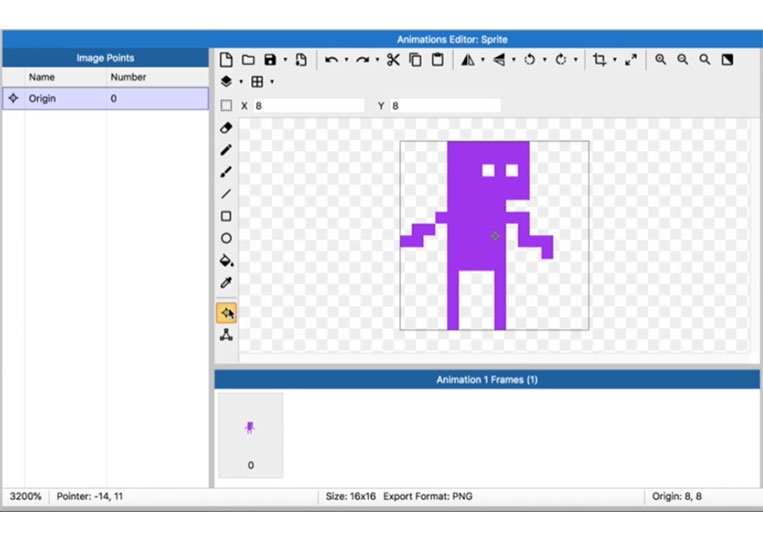Click the Animation 1 Frames (1) header
This screenshot has width=763, height=541.
[487, 379]
